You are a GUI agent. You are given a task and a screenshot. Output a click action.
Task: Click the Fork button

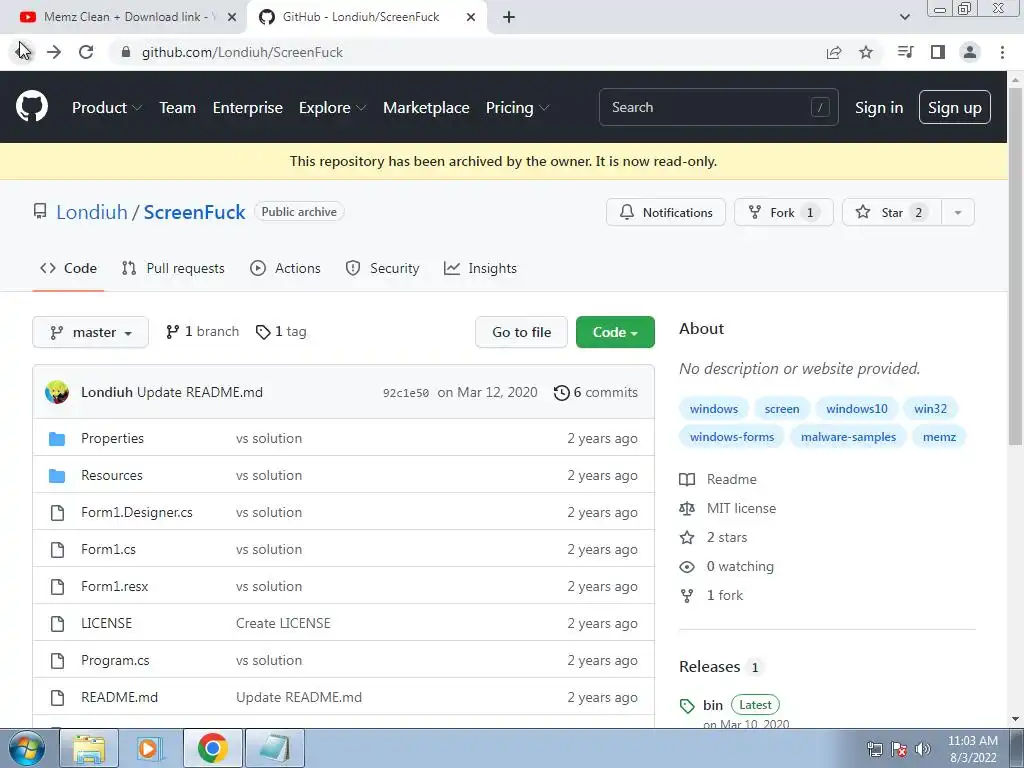point(784,212)
